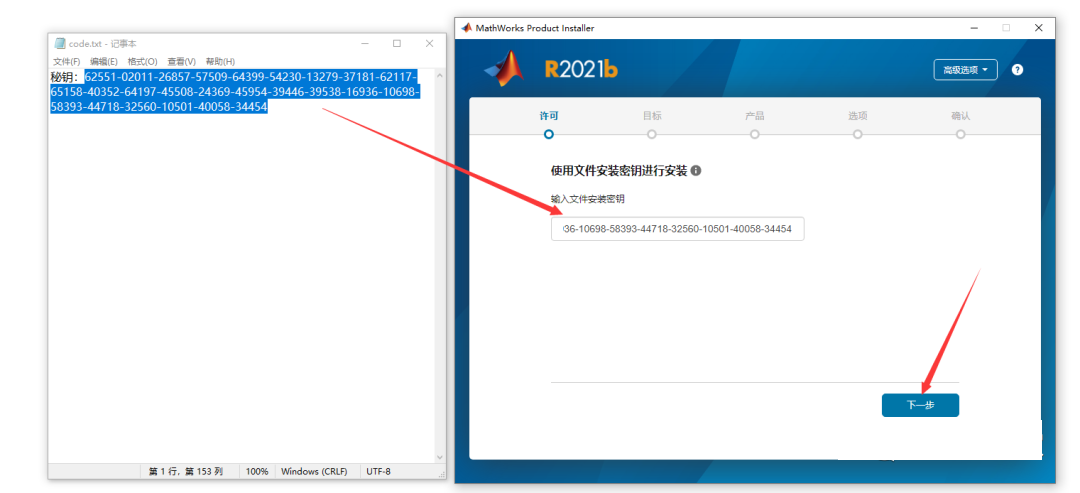The width and height of the screenshot is (1080, 493).
Task: Click the MATLAB logo in the installer header
Action: [506, 69]
